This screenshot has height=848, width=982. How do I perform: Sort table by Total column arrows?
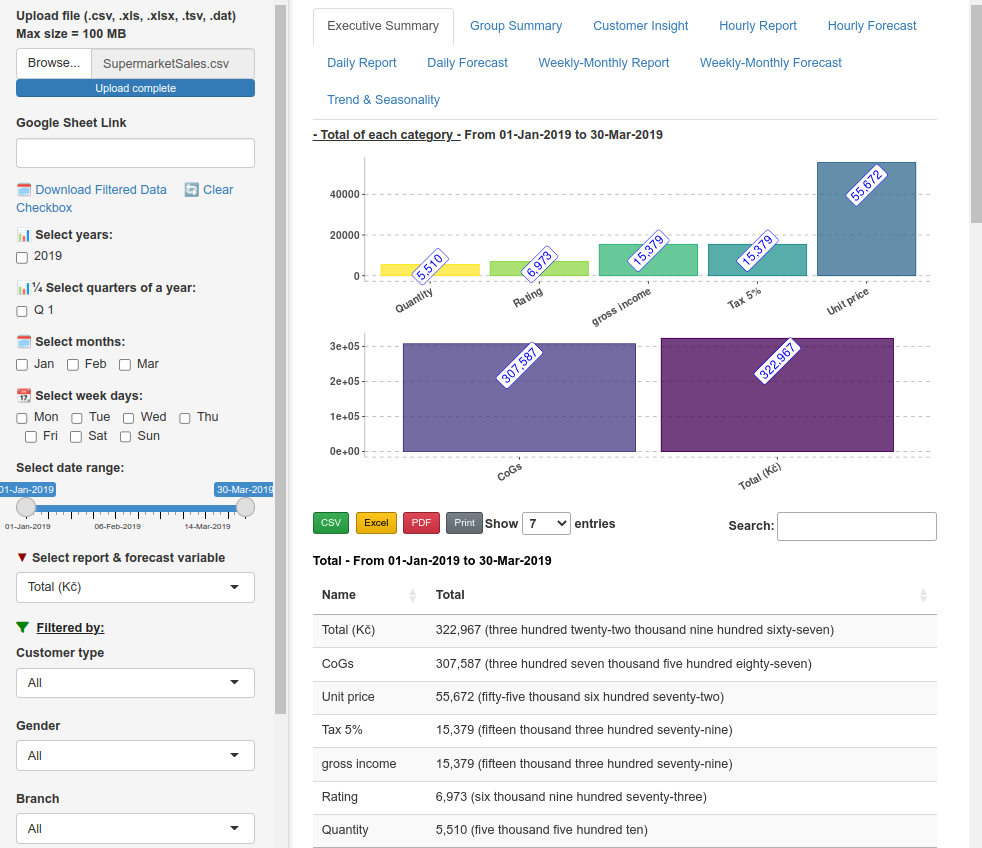(923, 595)
